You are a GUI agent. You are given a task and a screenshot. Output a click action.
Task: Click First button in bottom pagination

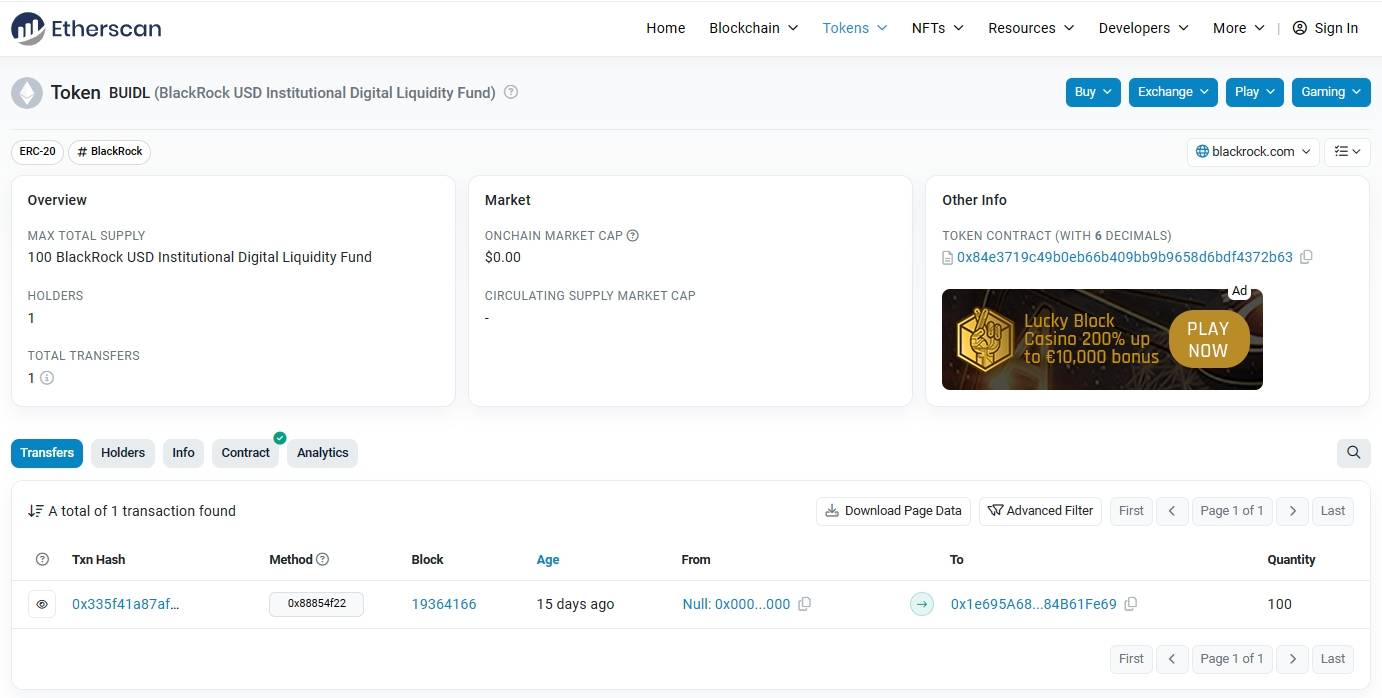pos(1131,659)
